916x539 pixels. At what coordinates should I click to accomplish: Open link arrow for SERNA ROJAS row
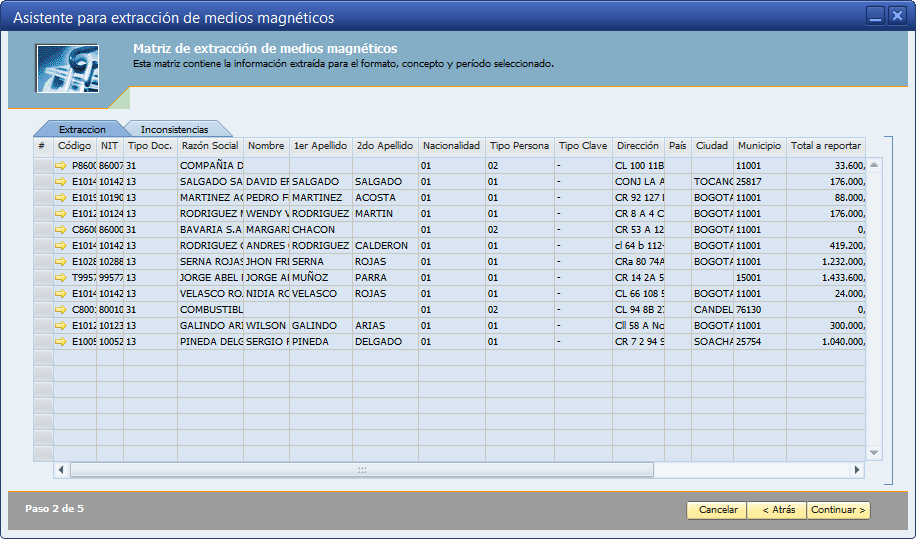point(61,262)
